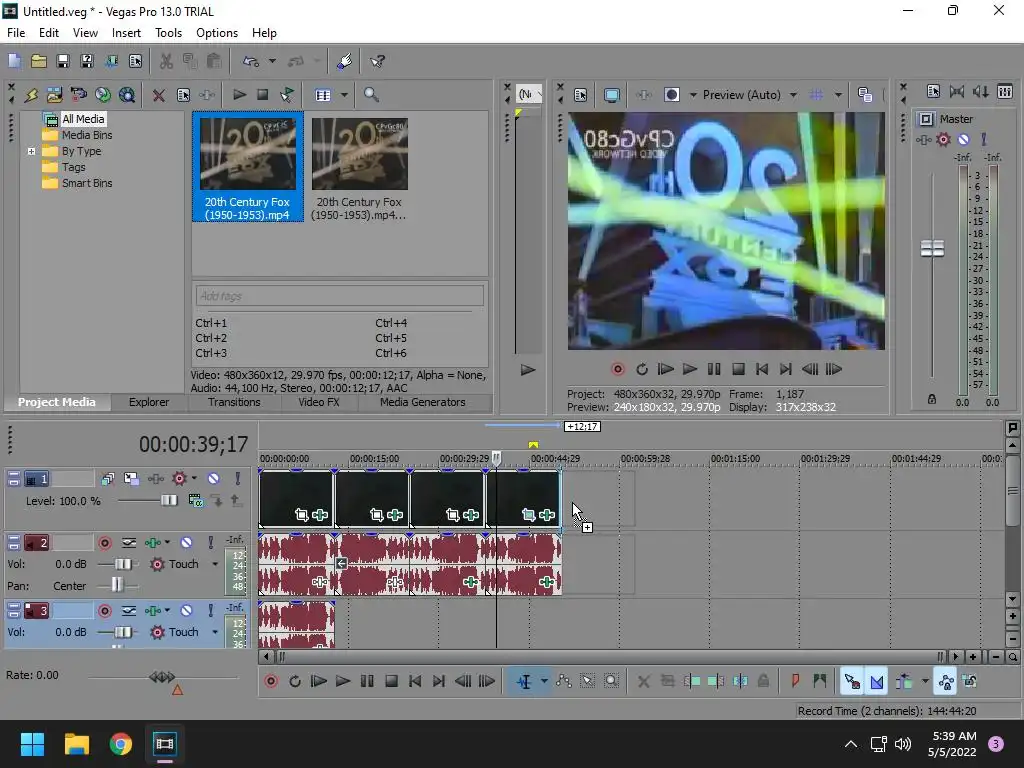This screenshot has width=1024, height=768.
Task: Click the Copy Snapshot icon in the preview toolbar
Action: 865,95
